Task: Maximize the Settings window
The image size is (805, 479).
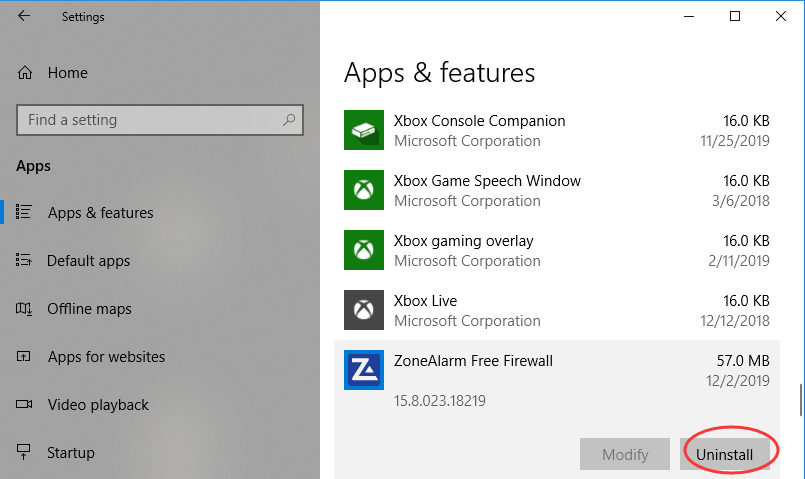Action: pyautogui.click(x=735, y=16)
